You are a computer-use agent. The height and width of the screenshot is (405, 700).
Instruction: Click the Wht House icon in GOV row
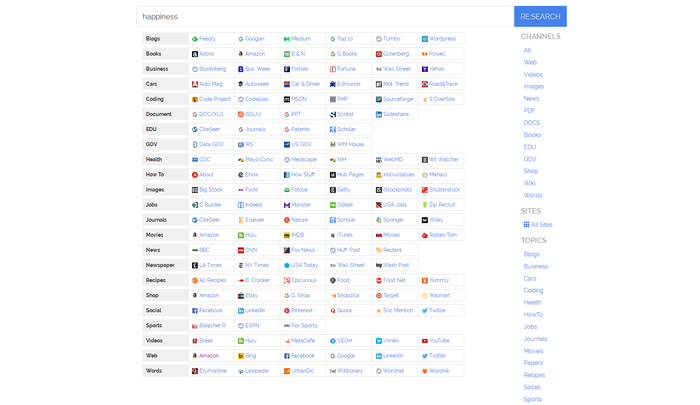coord(333,145)
